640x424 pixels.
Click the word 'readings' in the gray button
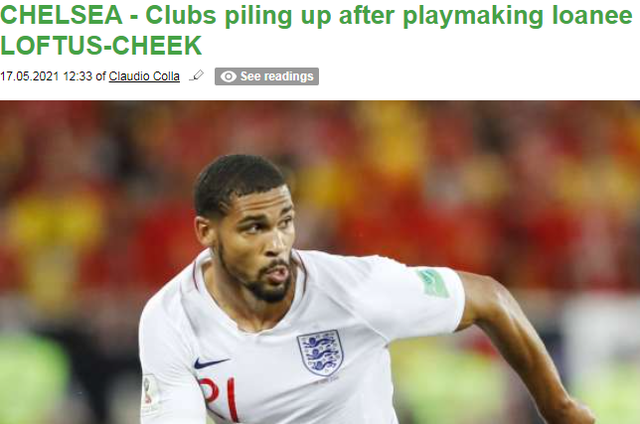tap(291, 76)
